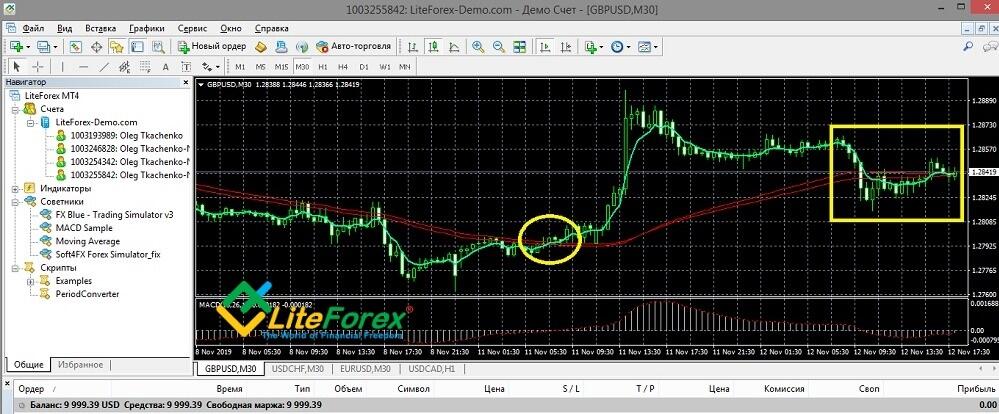Switch chart to candlesticks type
999x414 pixels.
click(433, 46)
